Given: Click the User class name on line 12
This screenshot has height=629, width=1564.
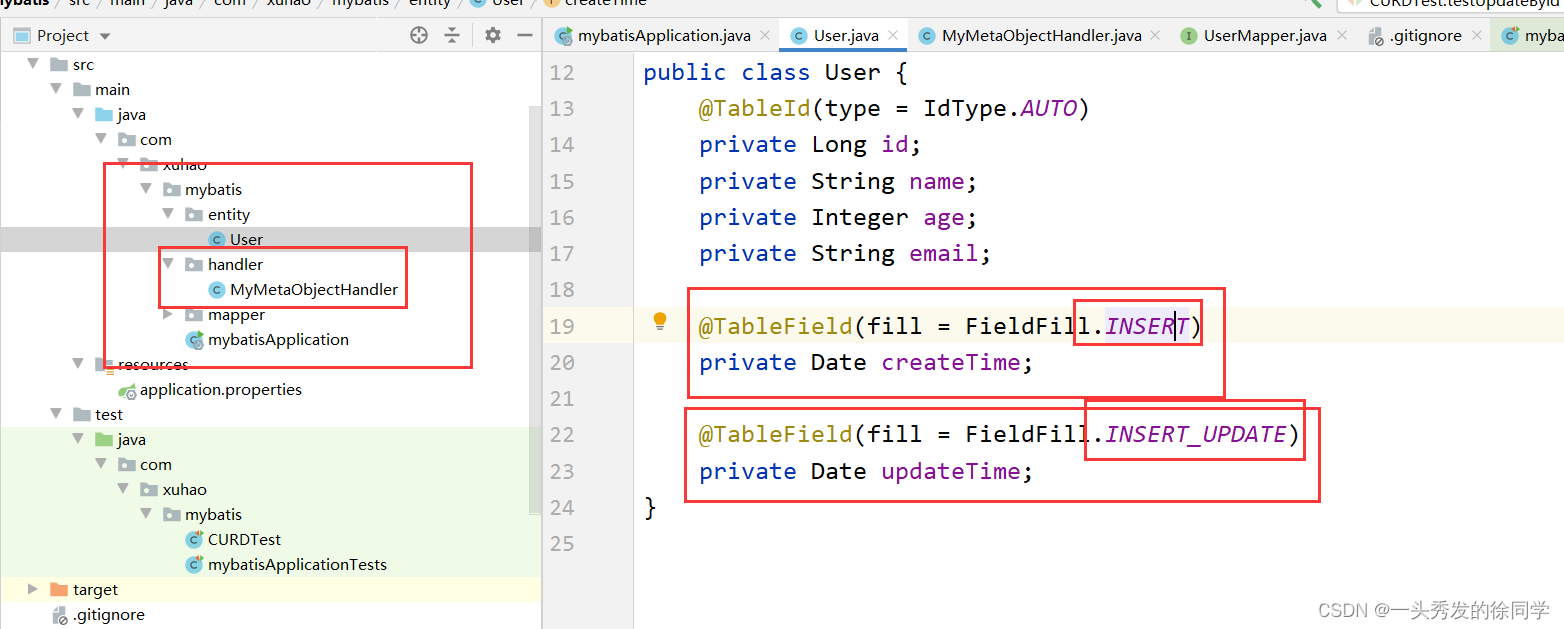Looking at the screenshot, I should tap(852, 72).
